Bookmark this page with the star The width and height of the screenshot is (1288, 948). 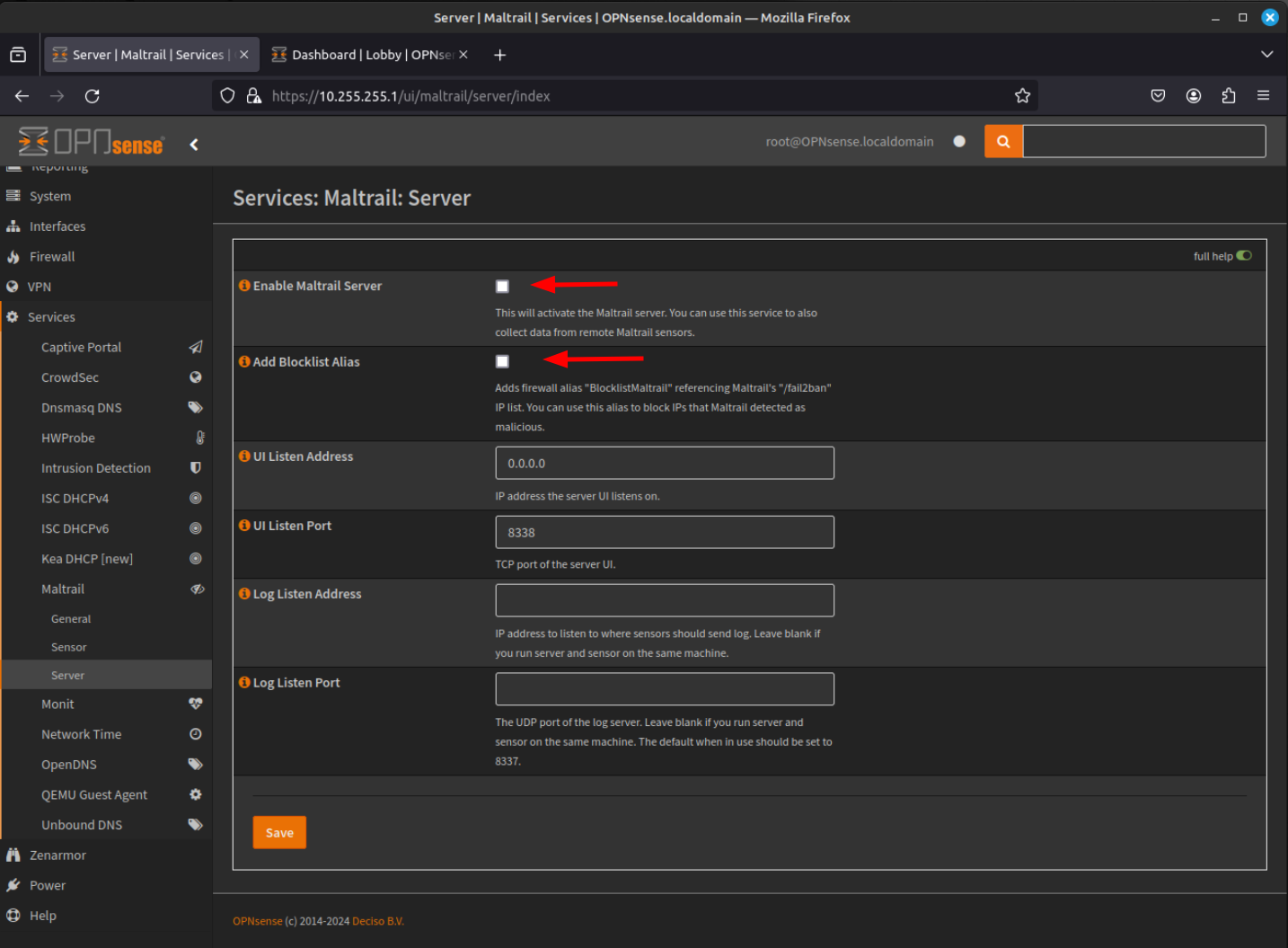tap(1022, 96)
